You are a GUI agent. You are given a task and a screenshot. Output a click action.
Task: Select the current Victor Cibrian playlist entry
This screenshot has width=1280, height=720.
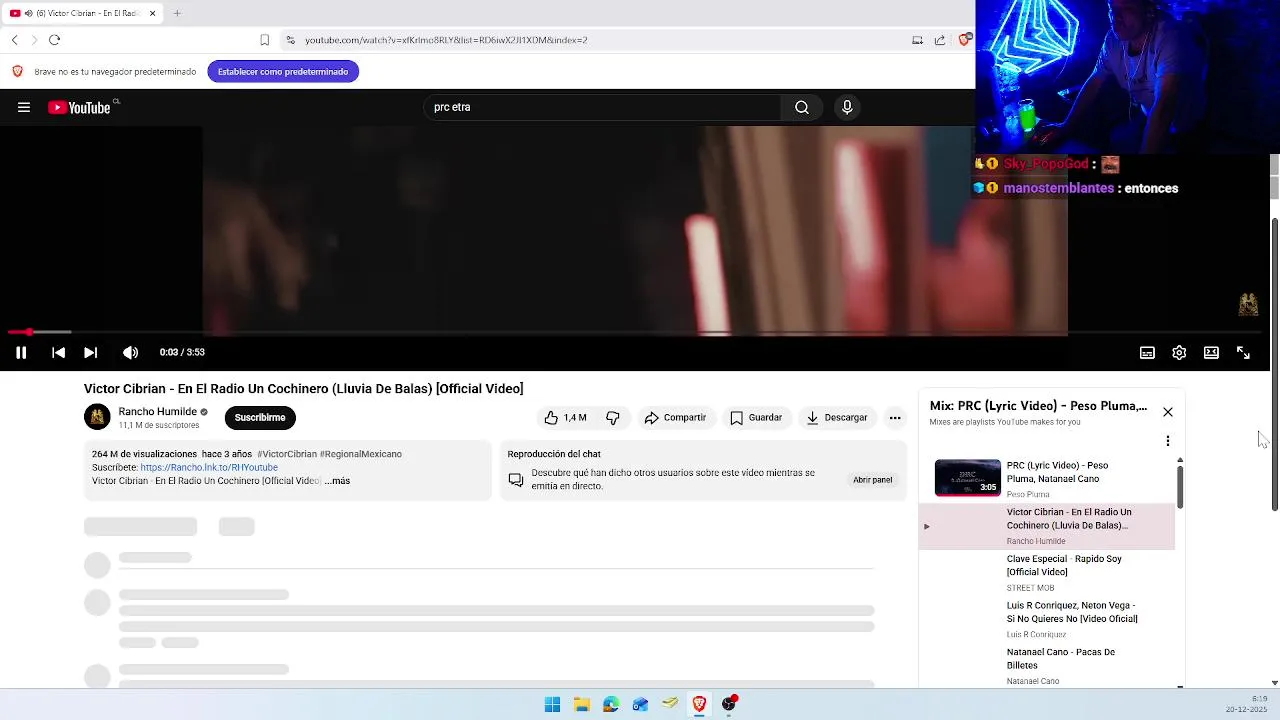[1046, 526]
